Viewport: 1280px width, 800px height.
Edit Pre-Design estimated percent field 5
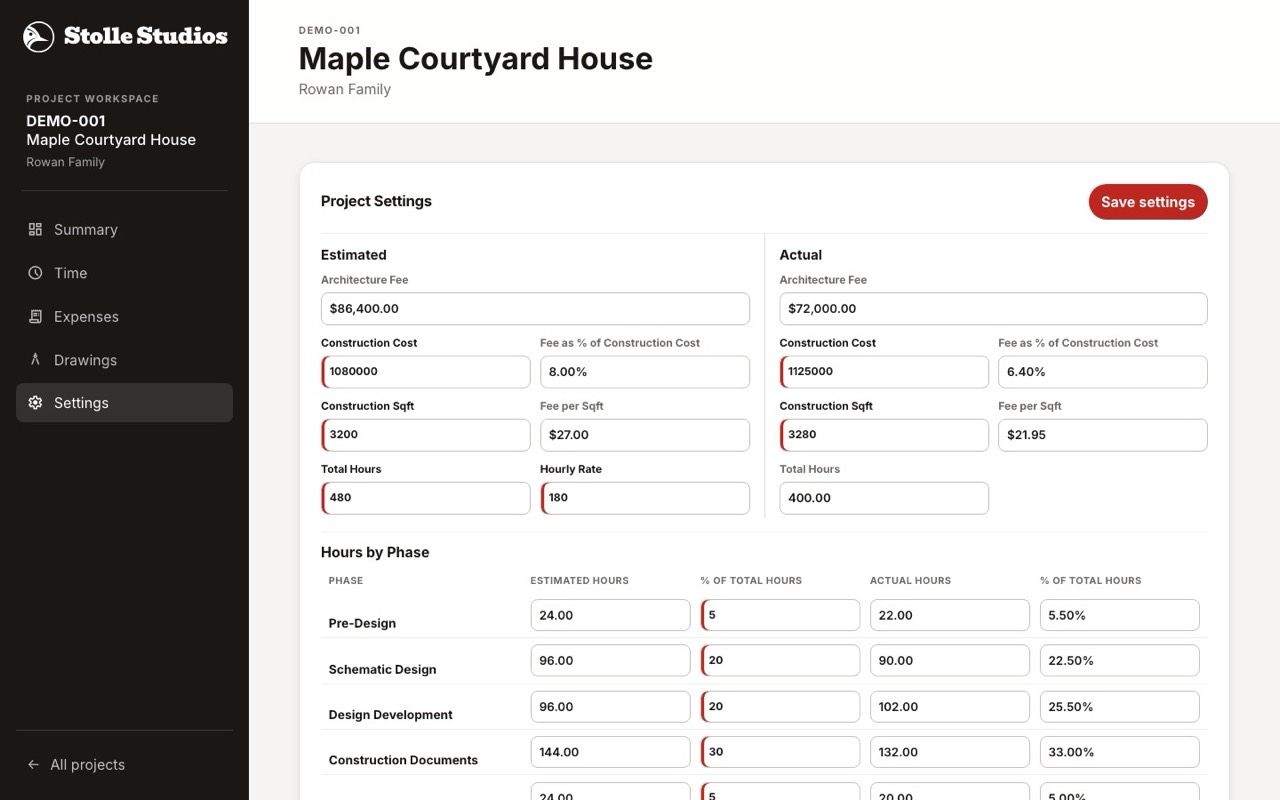click(x=780, y=615)
